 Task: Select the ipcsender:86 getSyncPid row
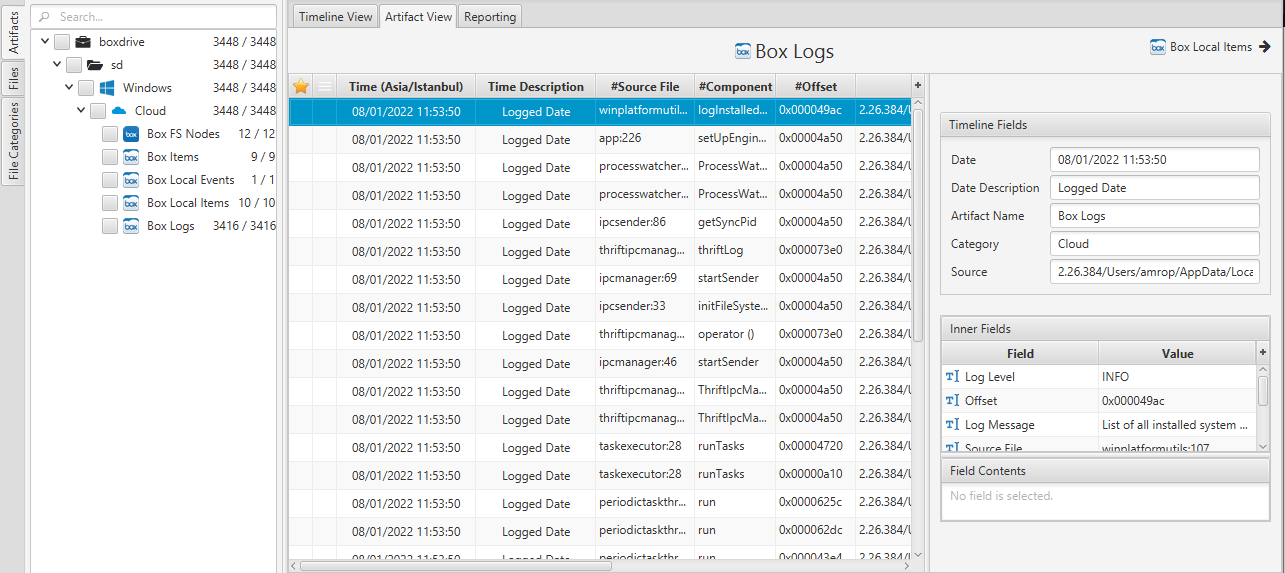600,223
